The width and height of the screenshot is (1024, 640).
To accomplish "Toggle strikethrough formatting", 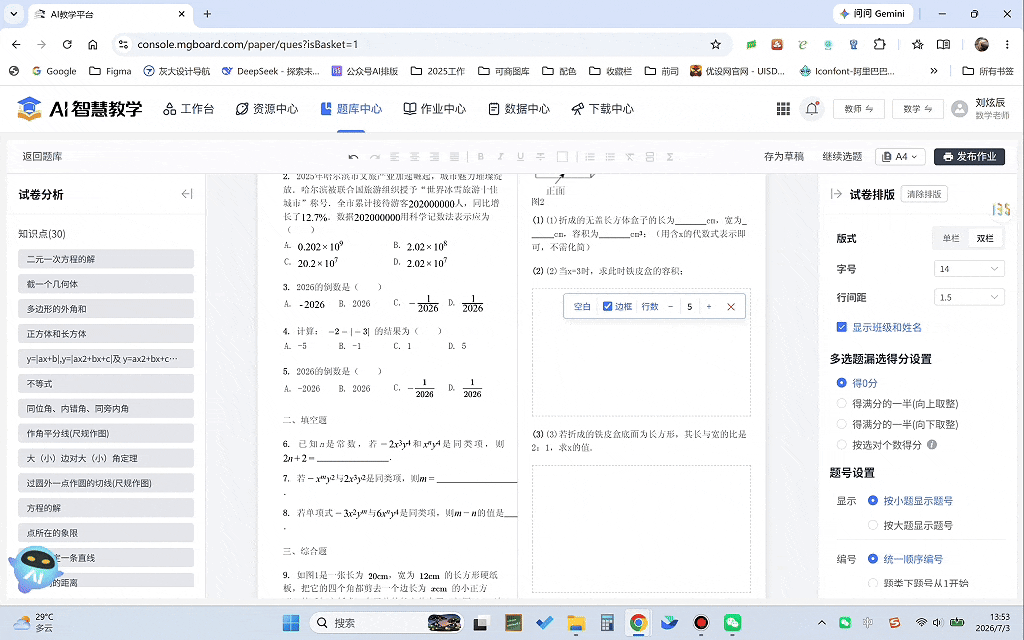I will (x=540, y=157).
